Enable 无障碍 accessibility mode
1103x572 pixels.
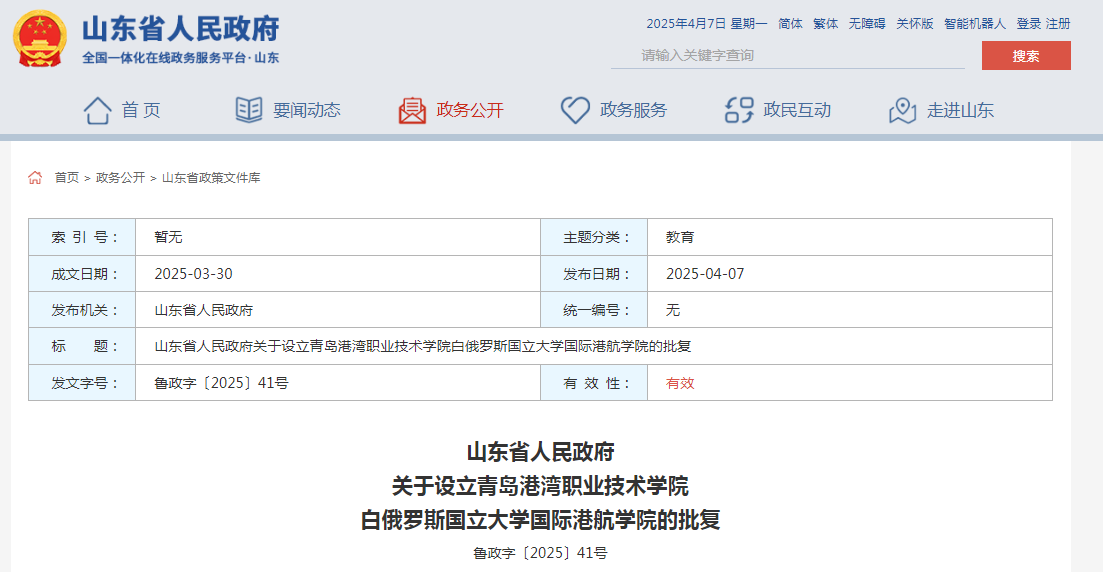867,24
